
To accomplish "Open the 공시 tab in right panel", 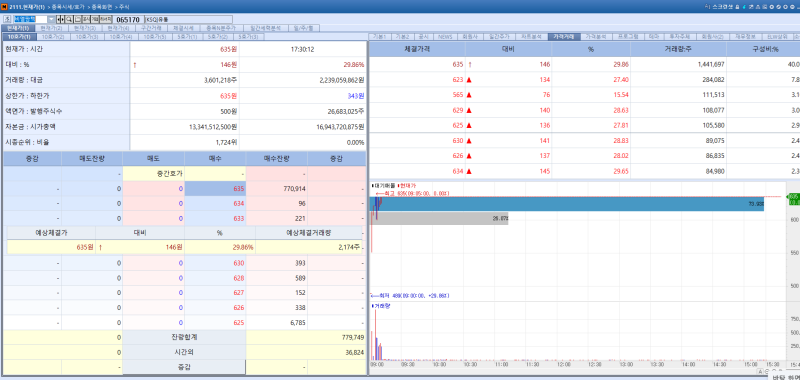I will click(424, 37).
